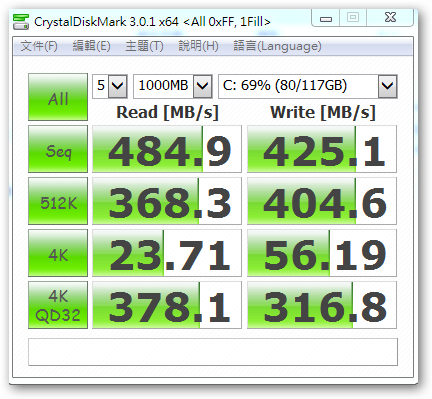
Task: Run all benchmarks with the All button
Action: click(x=58, y=97)
